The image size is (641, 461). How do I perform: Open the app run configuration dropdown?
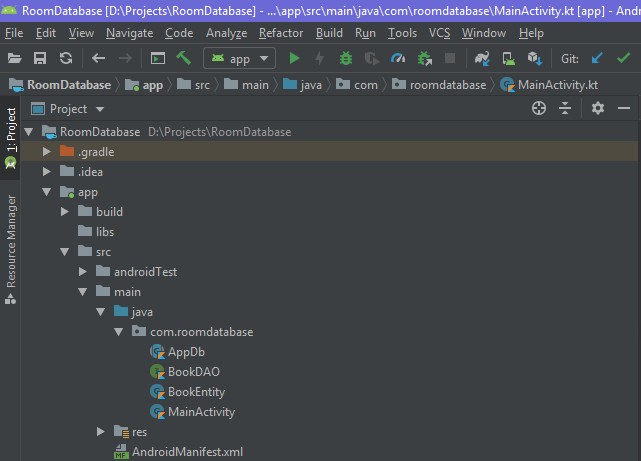click(x=240, y=58)
